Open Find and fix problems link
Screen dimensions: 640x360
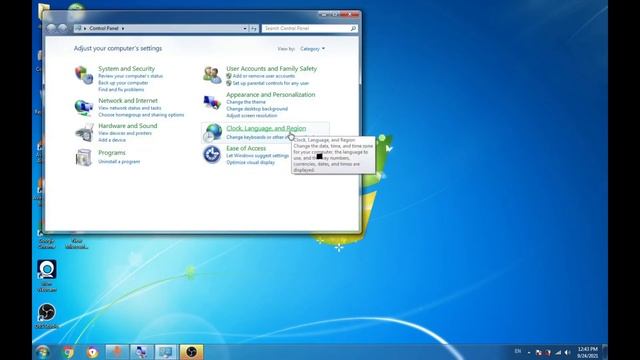tap(121, 89)
